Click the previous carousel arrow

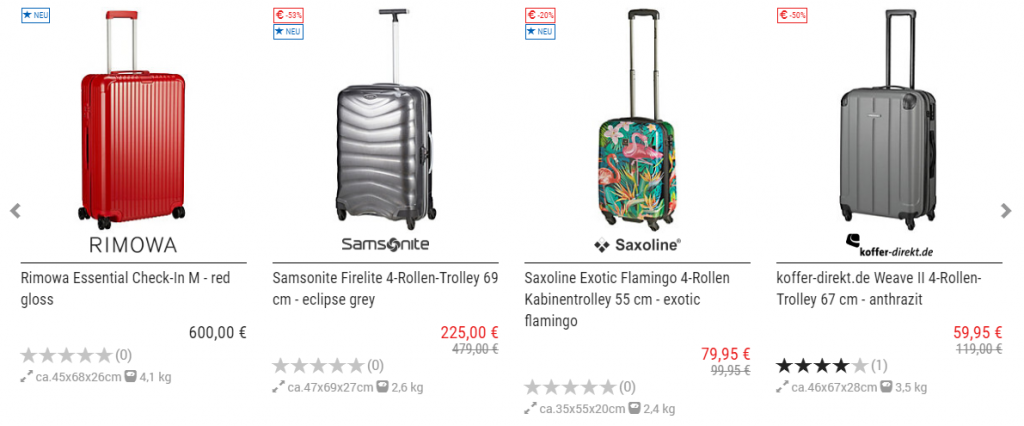15,210
